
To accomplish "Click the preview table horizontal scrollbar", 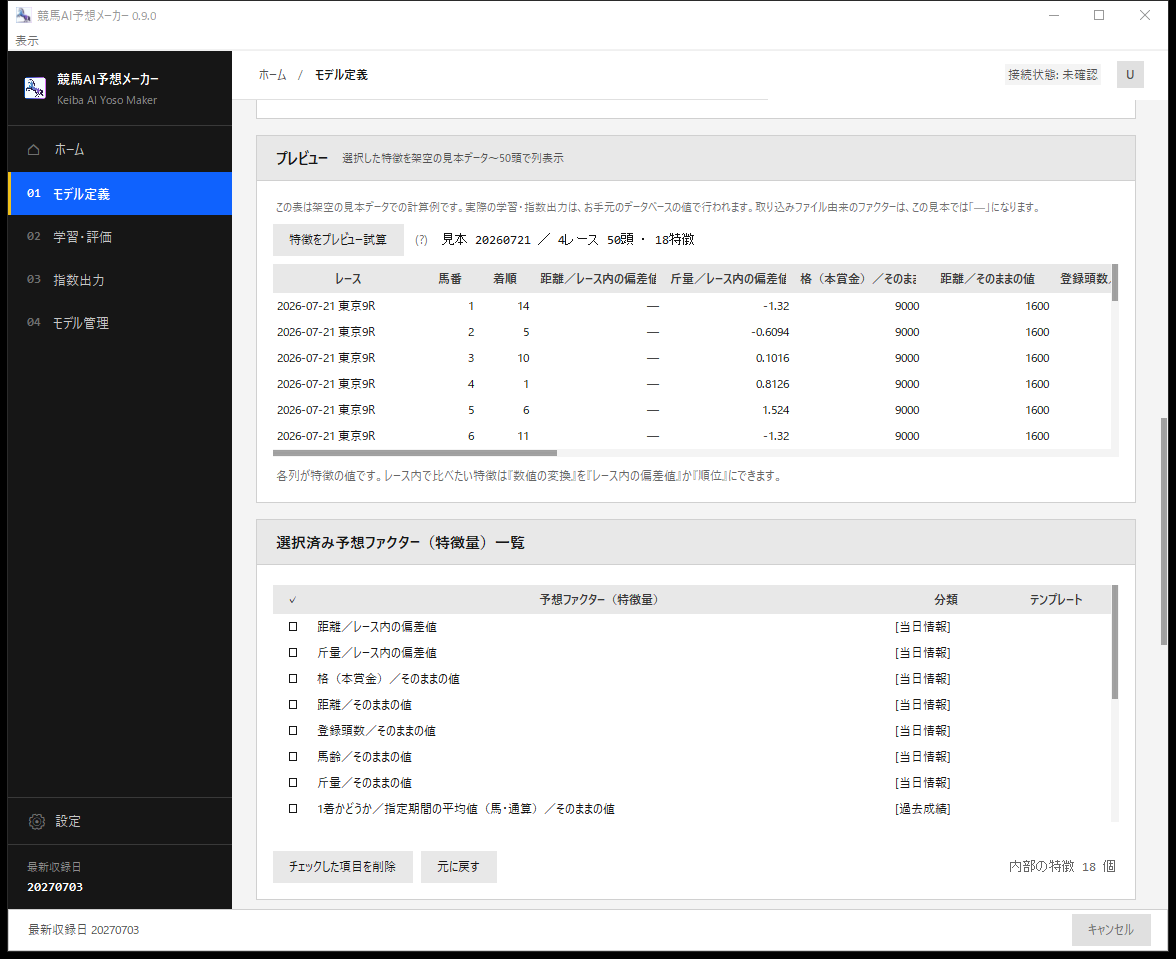I will point(415,453).
